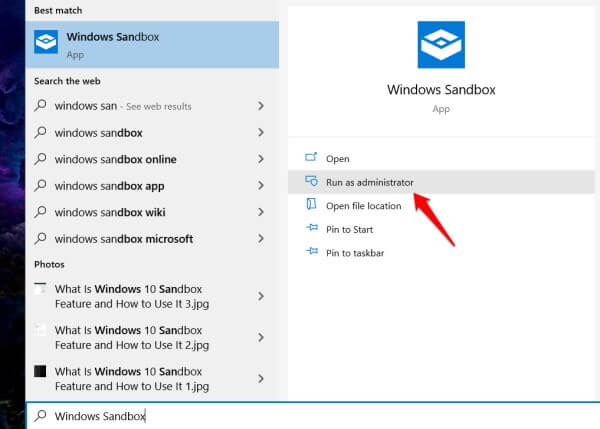Select the 'windows sandbox online' suggestion text
The image size is (600, 429).
(116, 159)
